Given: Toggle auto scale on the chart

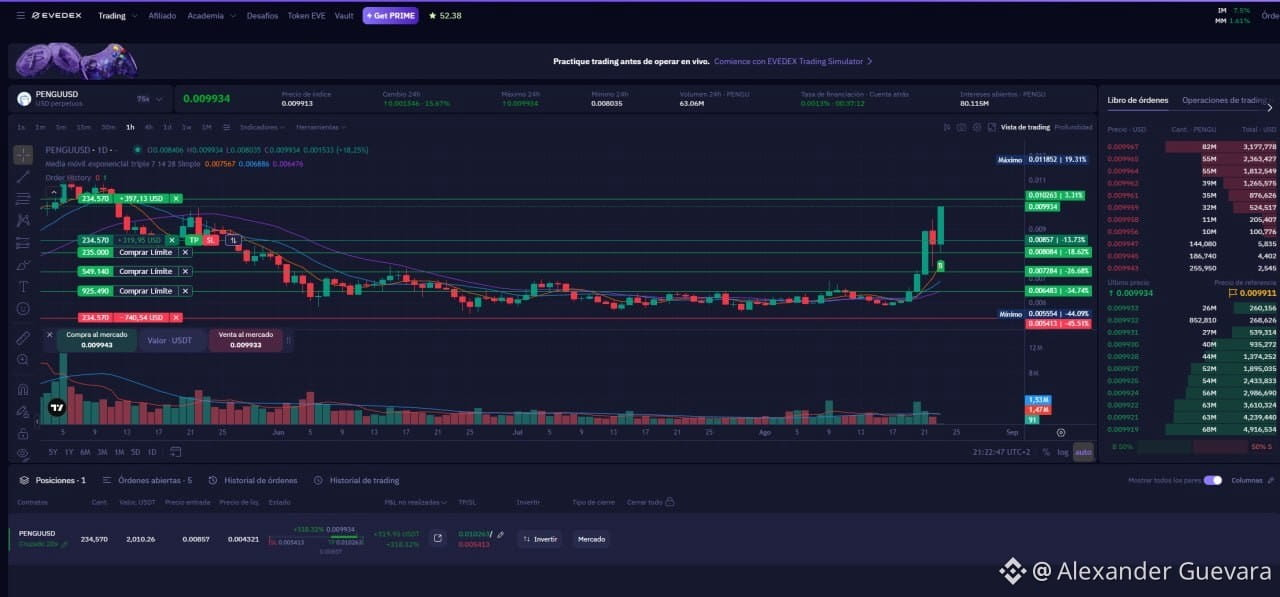Looking at the screenshot, I should (1083, 452).
